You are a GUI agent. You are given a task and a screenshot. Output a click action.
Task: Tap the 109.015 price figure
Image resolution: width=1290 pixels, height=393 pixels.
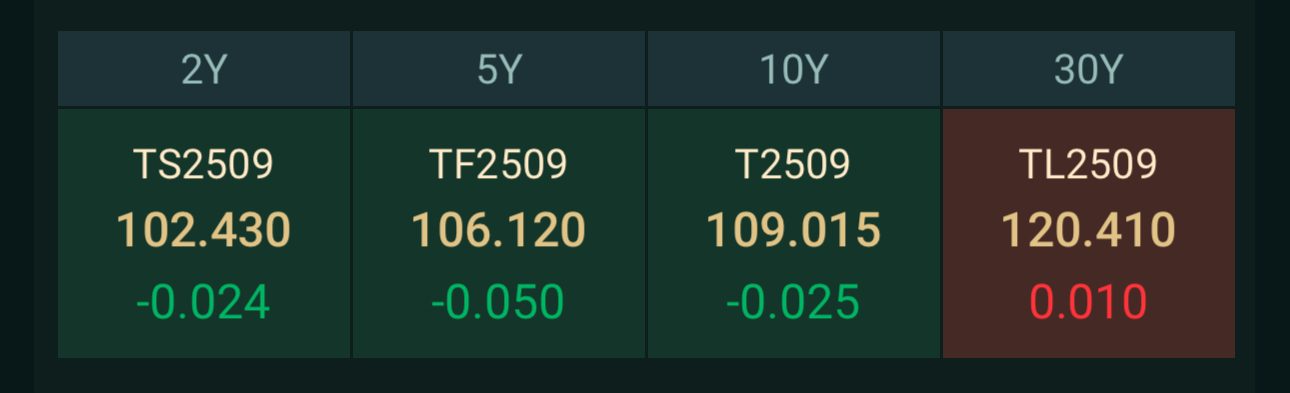tap(793, 230)
